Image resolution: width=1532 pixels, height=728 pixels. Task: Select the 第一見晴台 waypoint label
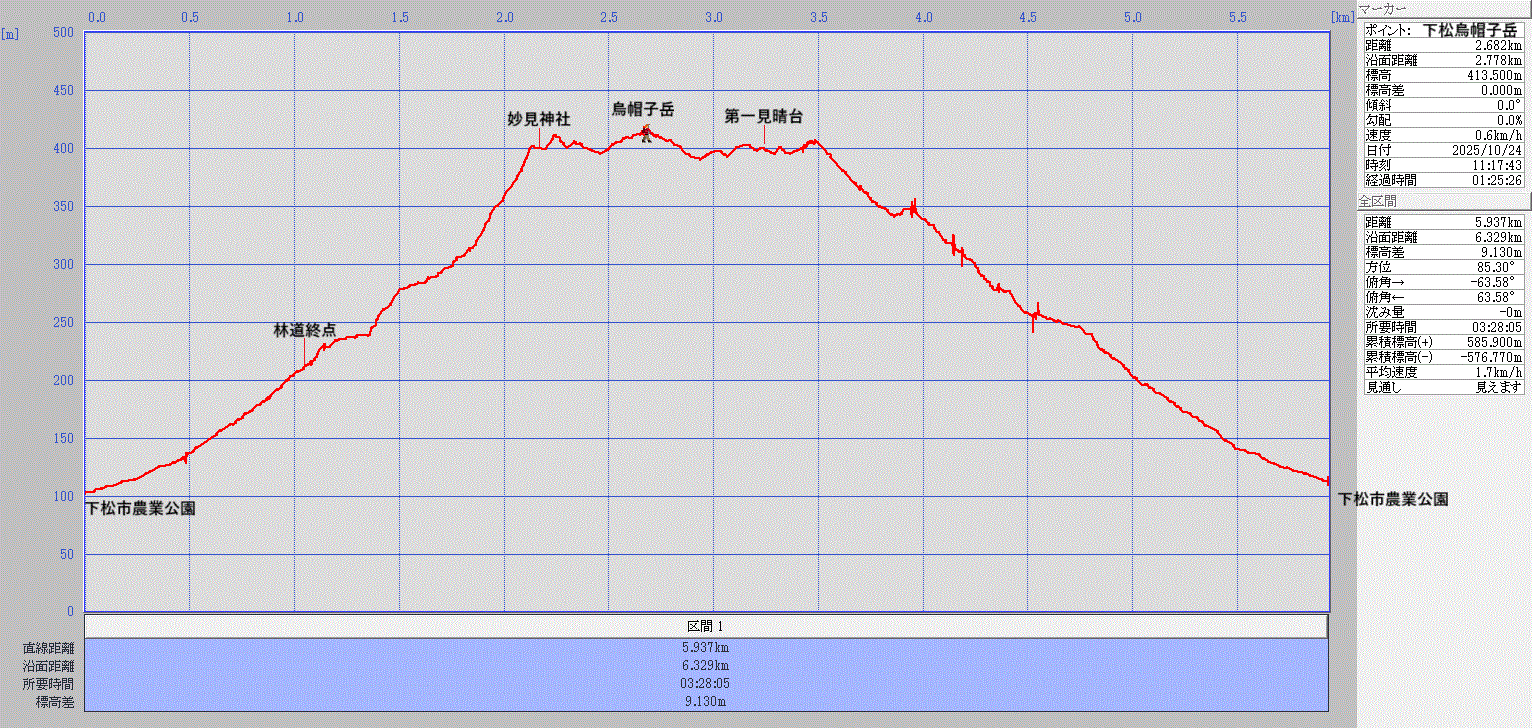(x=763, y=116)
